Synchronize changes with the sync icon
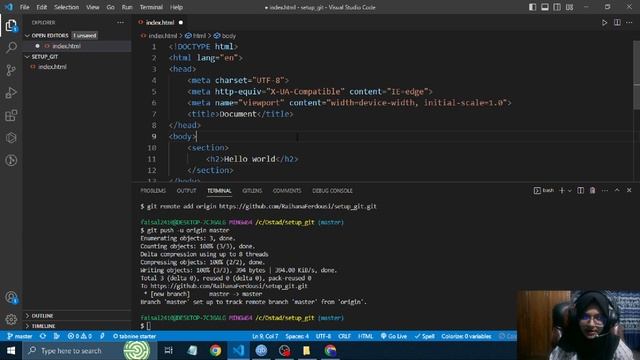Image resolution: width=640 pixels, height=360 pixels. [x=43, y=336]
